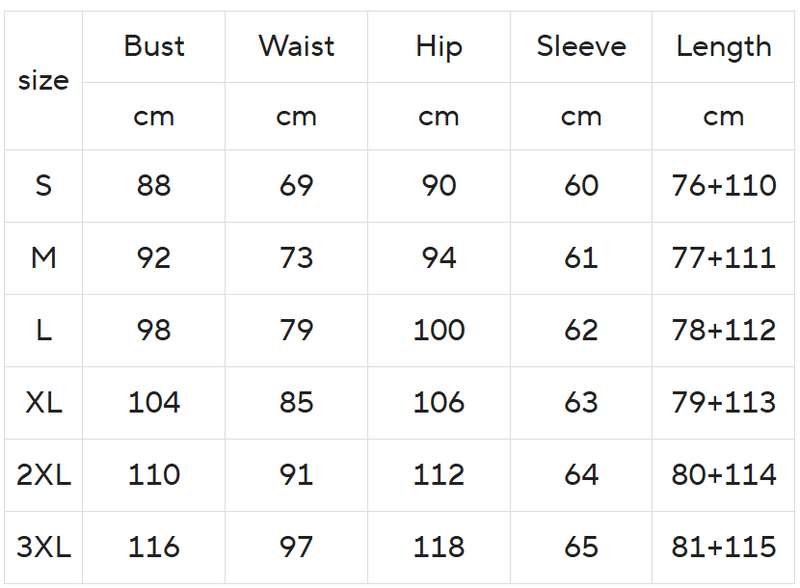Screen dimensions: 800x588
Task: Click the Bust column header
Action: tap(154, 46)
